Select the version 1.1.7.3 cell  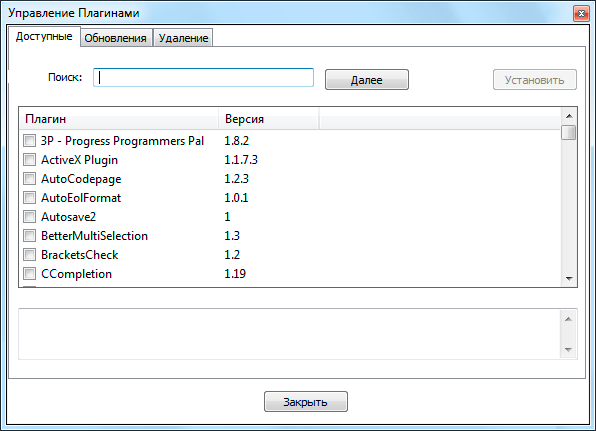[x=241, y=160]
